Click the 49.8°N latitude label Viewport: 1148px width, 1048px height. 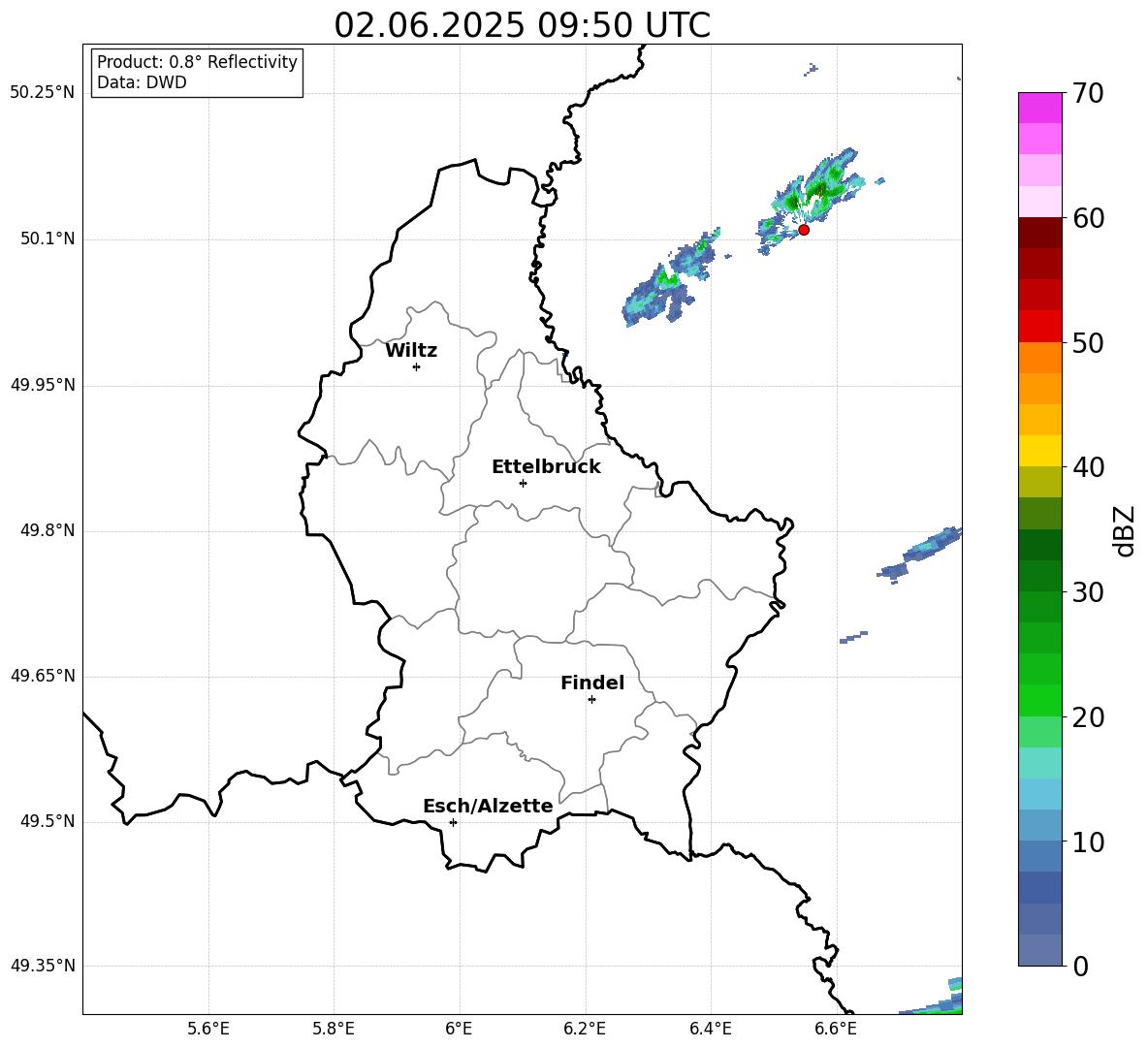[48, 530]
